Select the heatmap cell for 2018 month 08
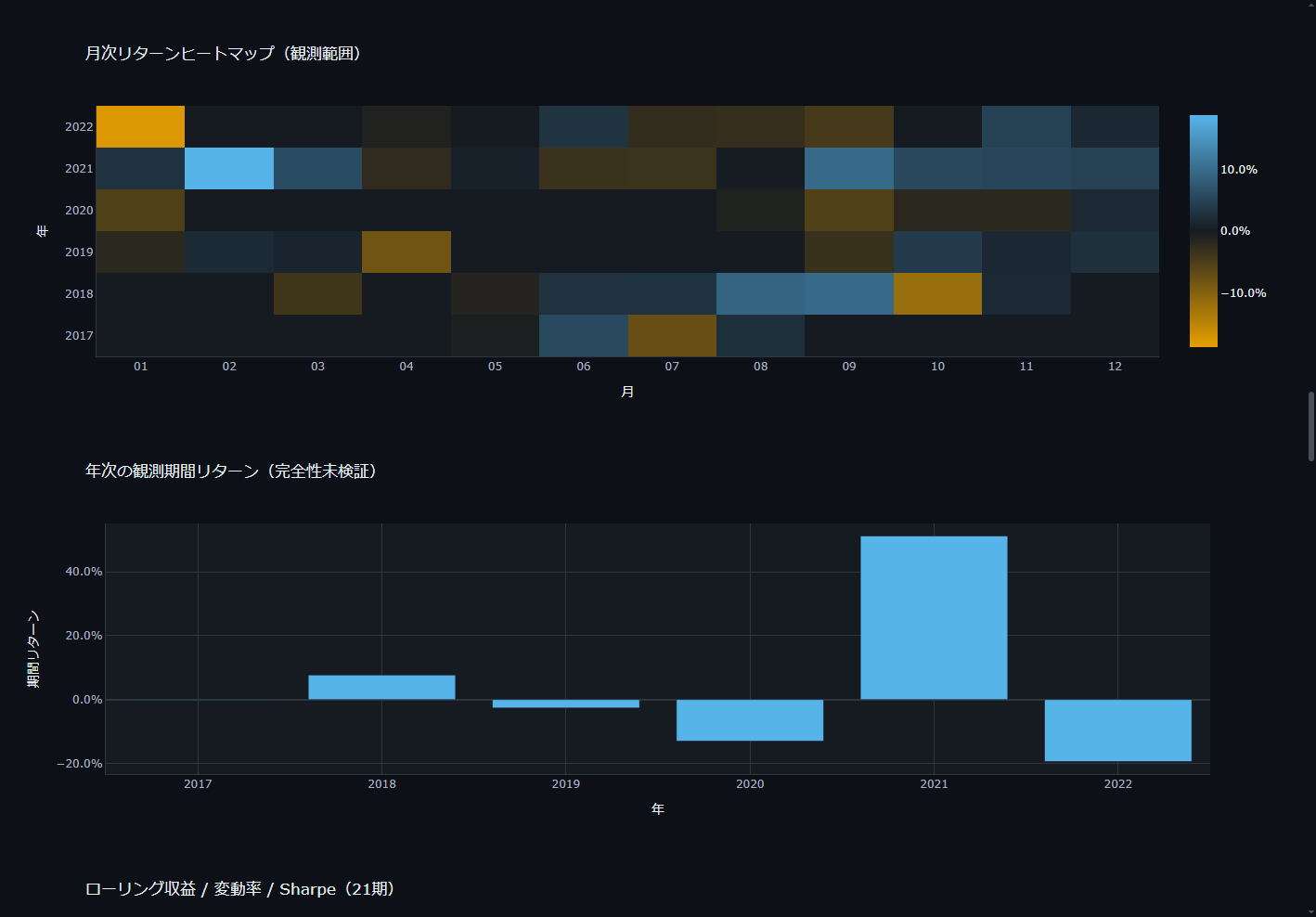The height and width of the screenshot is (917, 1316). coord(761,293)
